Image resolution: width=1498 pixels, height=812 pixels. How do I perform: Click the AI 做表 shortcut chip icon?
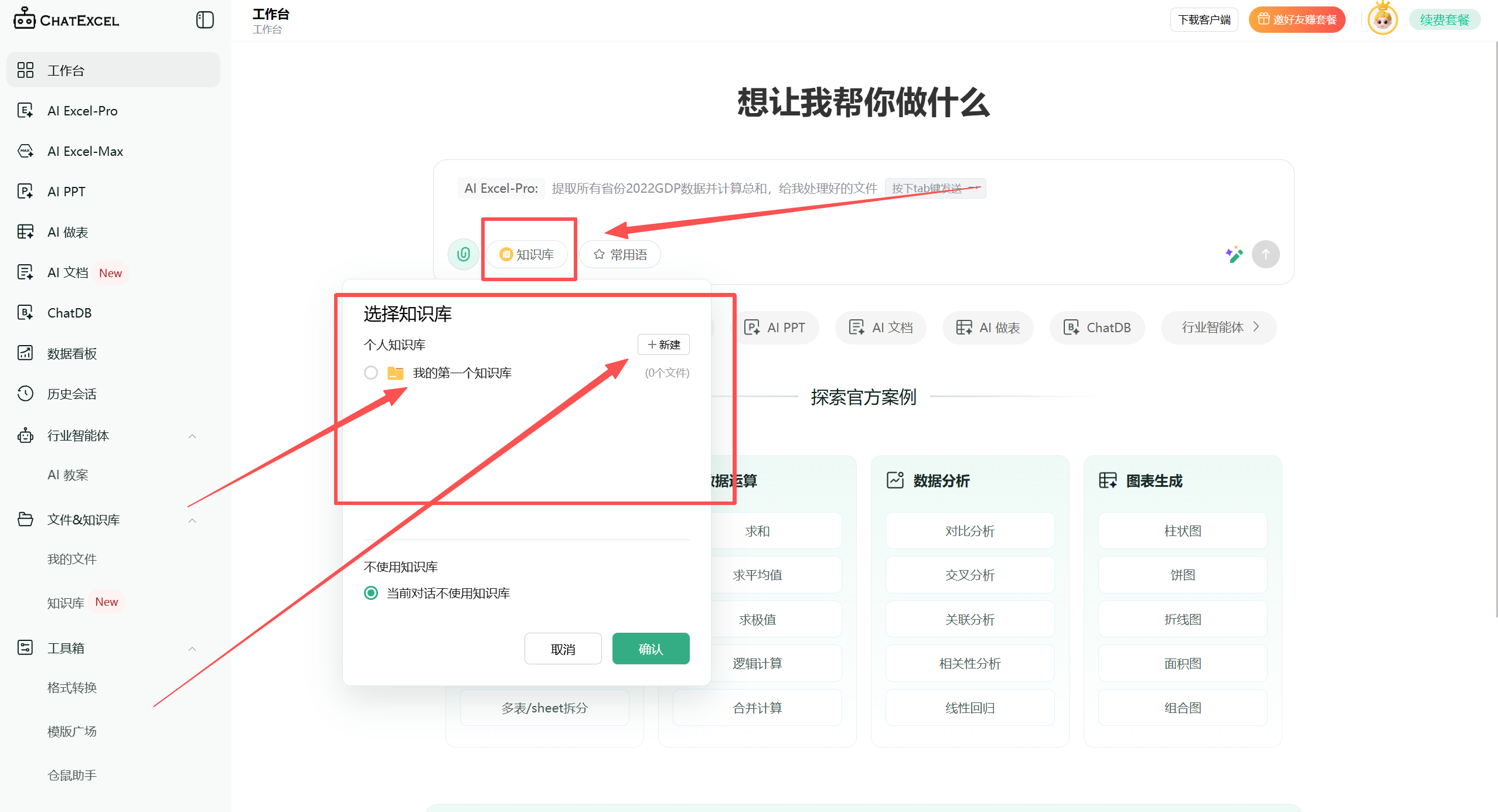coord(964,327)
